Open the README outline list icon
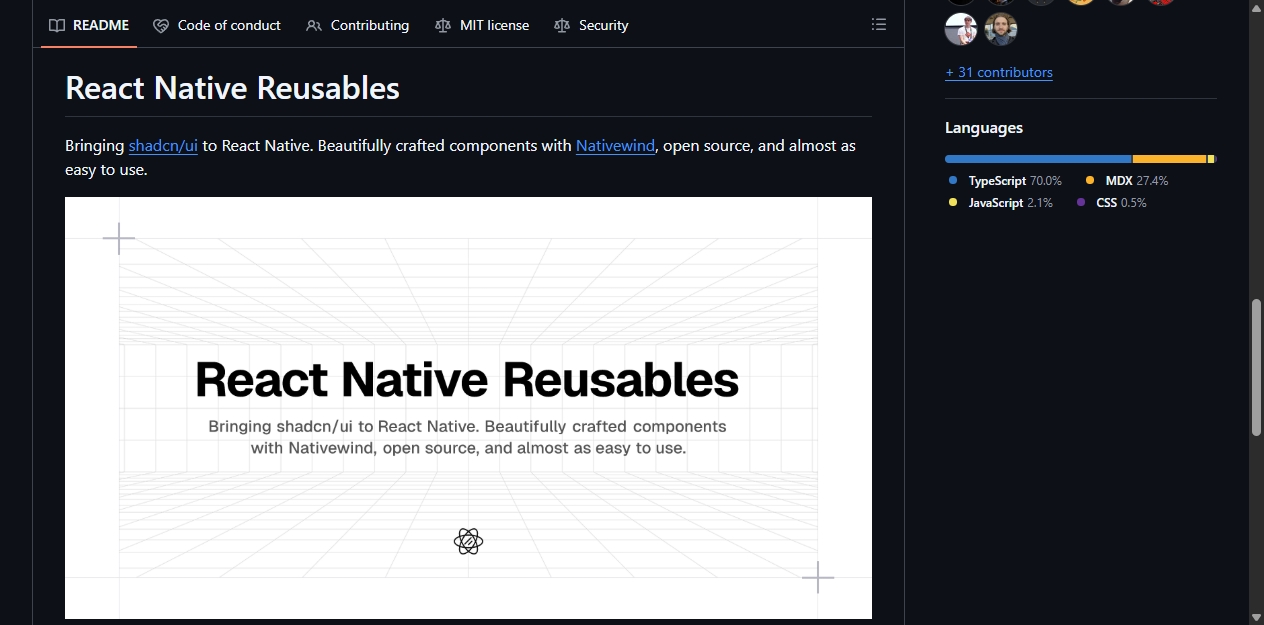 coord(879,25)
